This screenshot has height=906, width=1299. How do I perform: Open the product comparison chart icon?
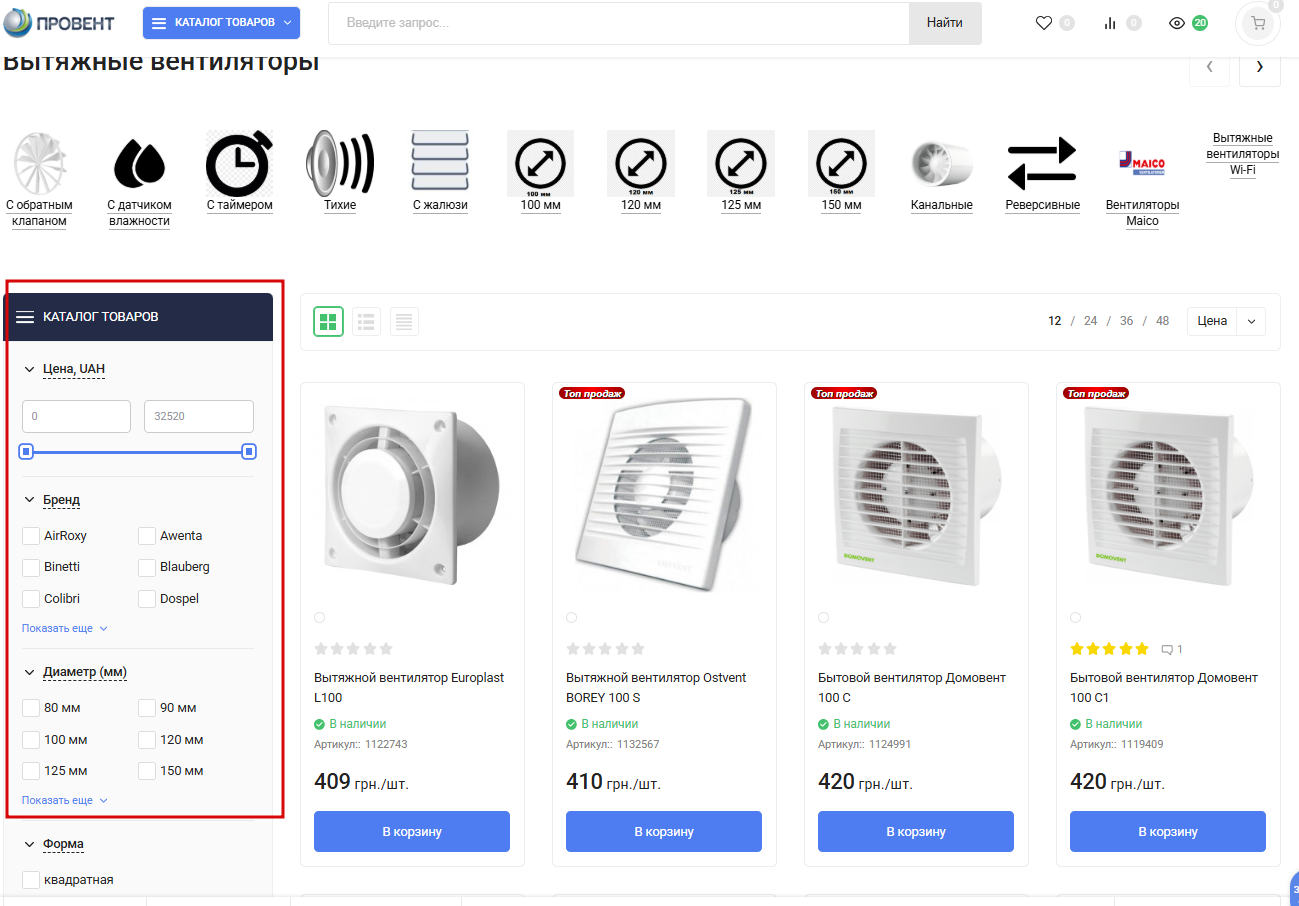click(x=1110, y=23)
